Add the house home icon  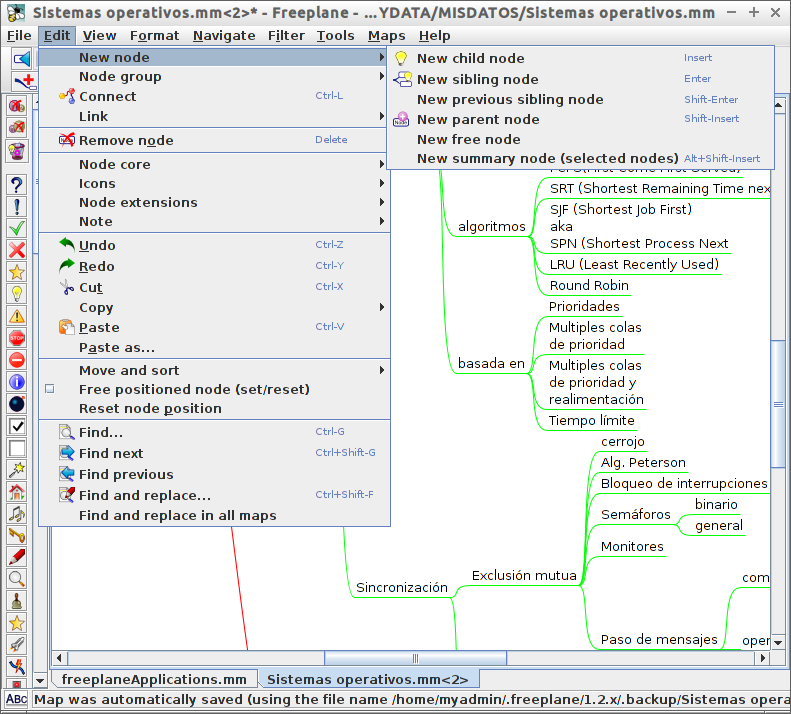[17, 491]
